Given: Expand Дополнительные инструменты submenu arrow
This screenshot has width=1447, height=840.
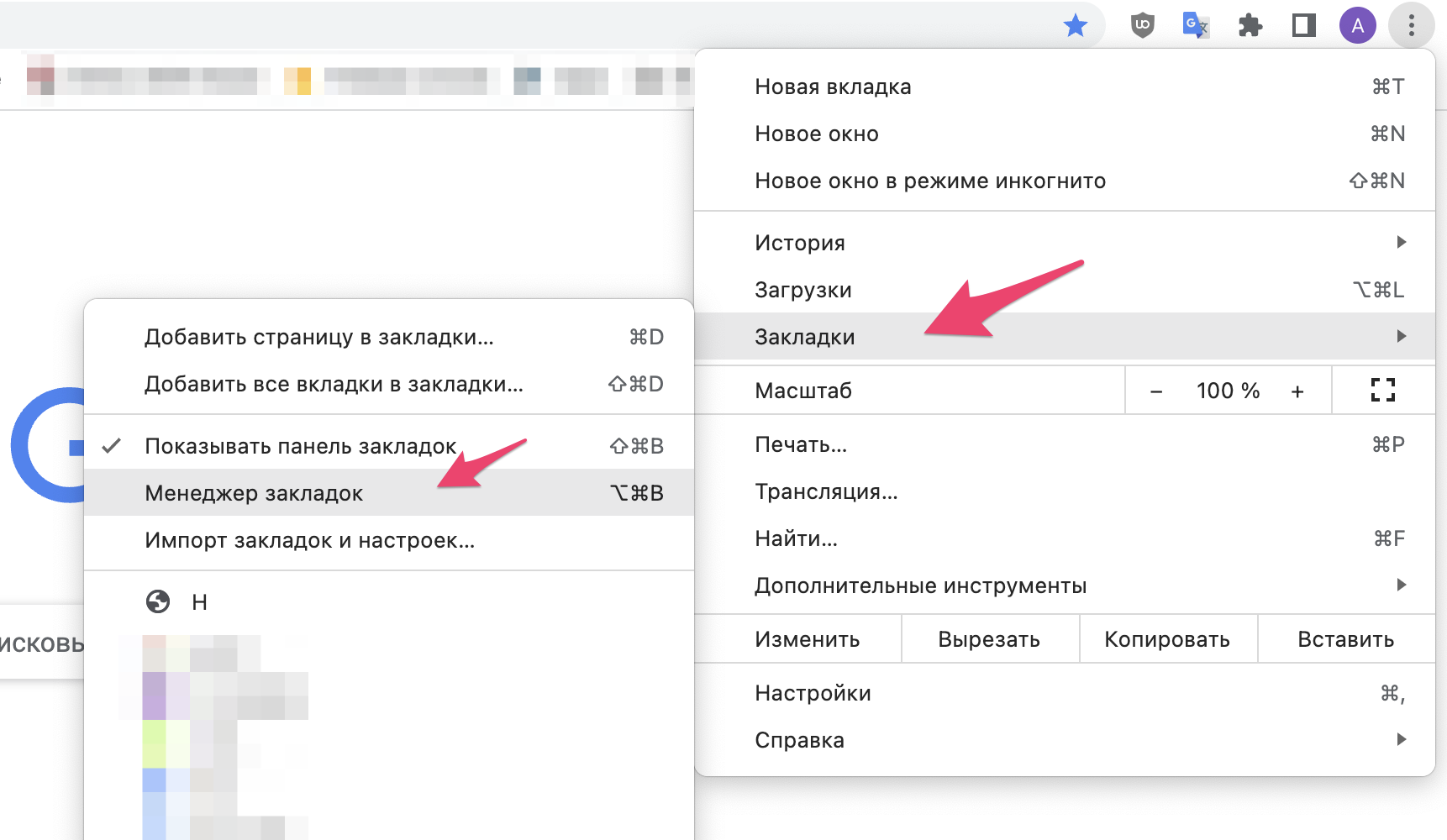Looking at the screenshot, I should (x=1401, y=585).
